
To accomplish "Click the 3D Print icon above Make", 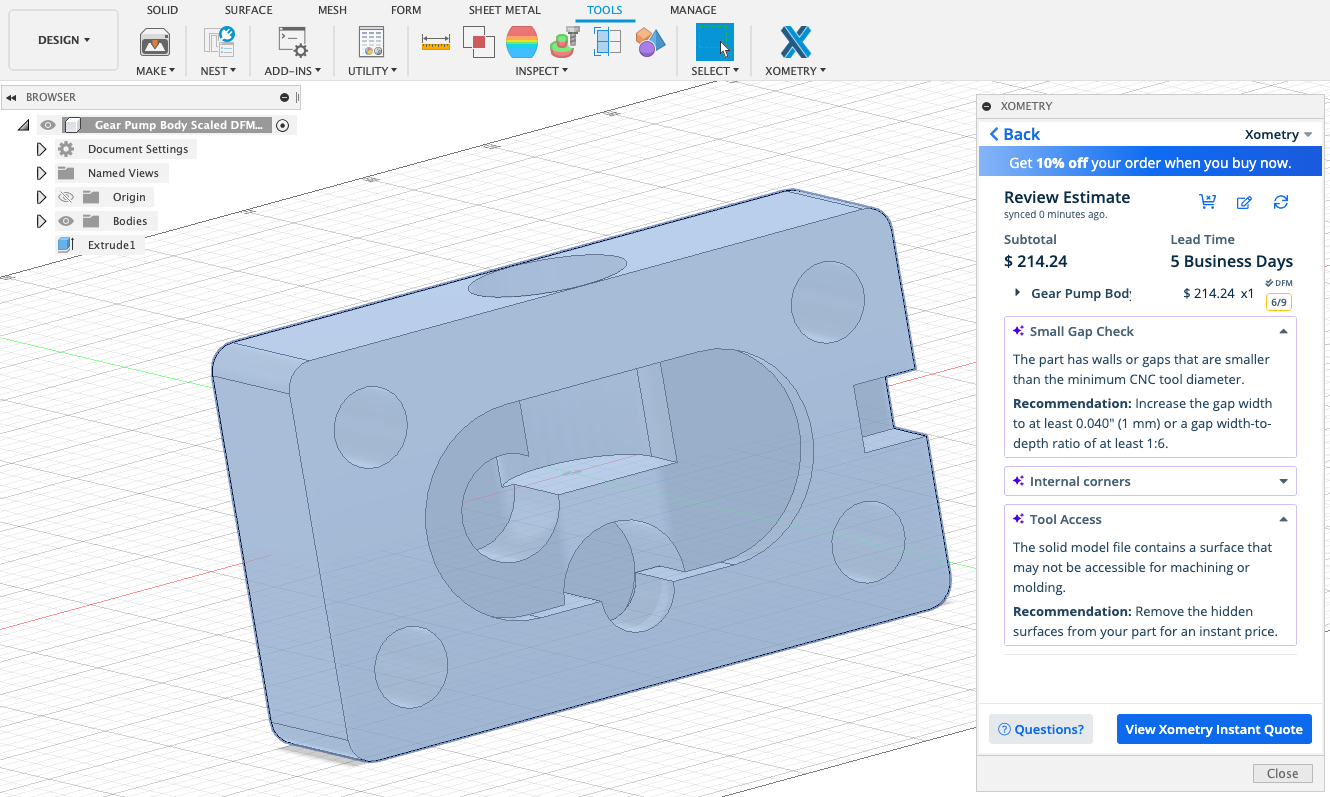I will 155,42.
